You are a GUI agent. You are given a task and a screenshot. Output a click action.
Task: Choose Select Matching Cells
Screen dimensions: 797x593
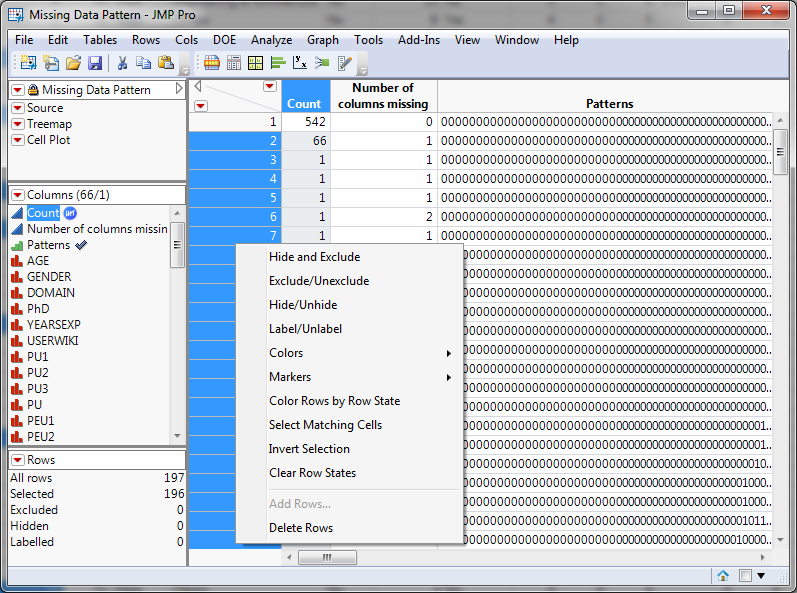(x=350, y=425)
